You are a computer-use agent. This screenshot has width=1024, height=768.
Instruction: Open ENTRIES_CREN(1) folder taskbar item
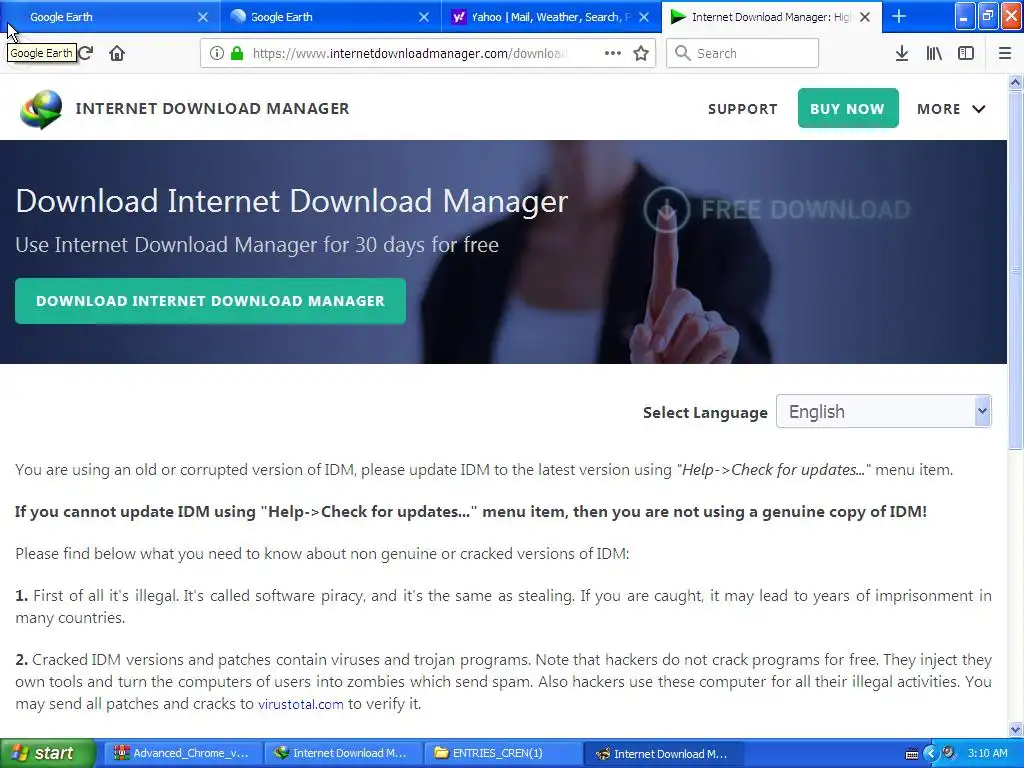coord(502,753)
